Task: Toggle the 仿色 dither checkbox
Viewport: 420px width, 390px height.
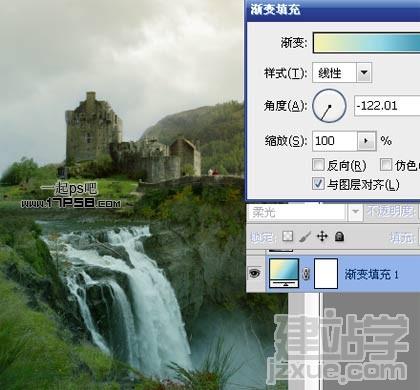Action: click(x=386, y=164)
